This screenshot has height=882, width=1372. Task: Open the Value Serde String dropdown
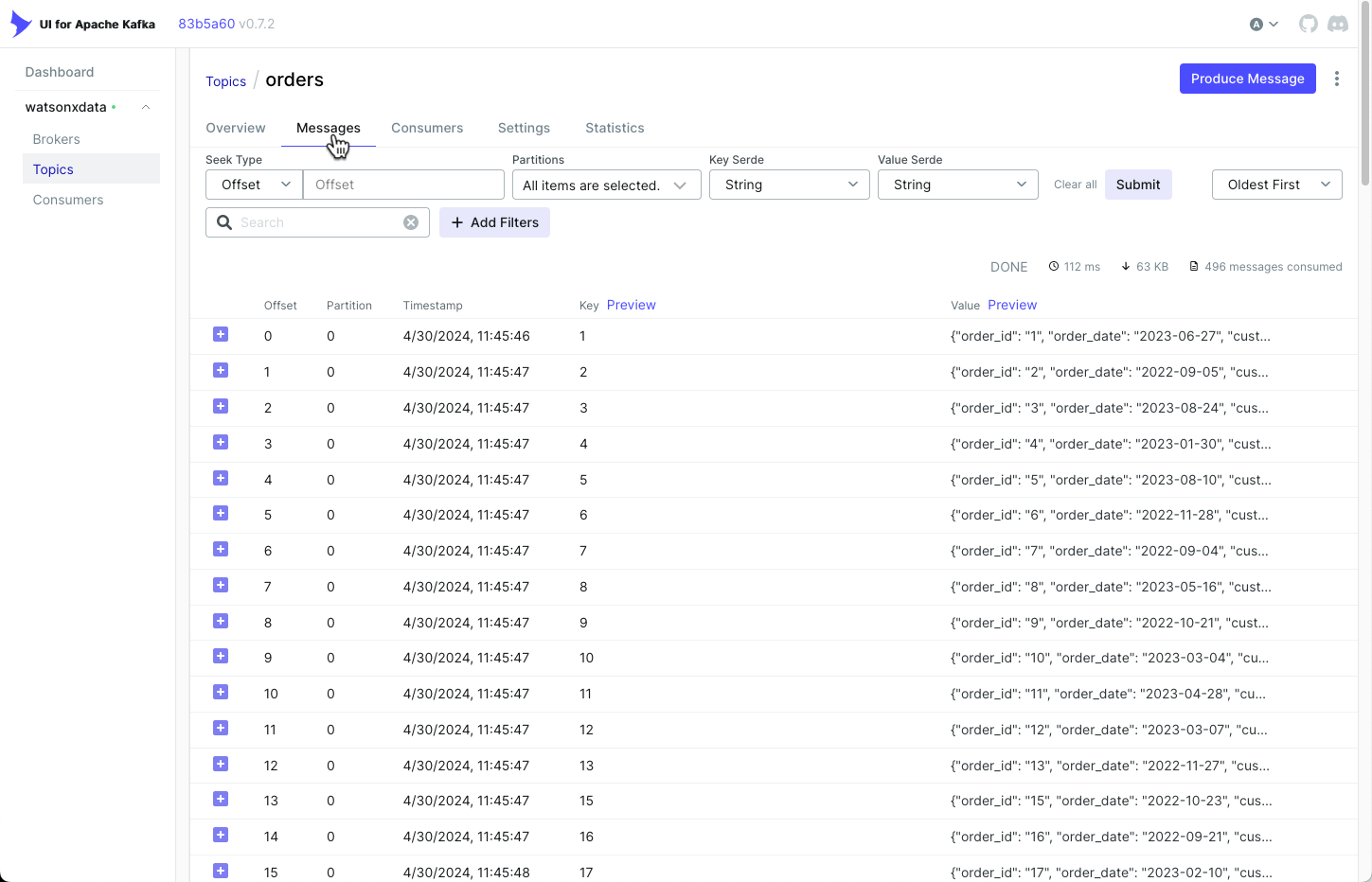click(957, 185)
